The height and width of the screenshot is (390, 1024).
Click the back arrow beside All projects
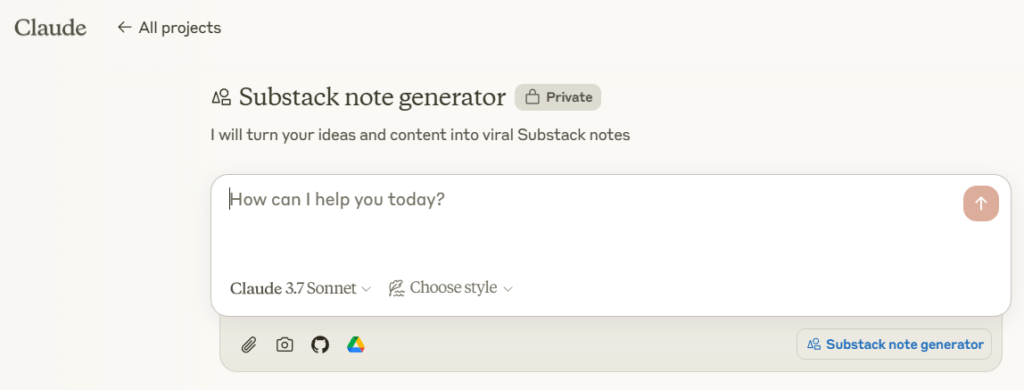(124, 27)
